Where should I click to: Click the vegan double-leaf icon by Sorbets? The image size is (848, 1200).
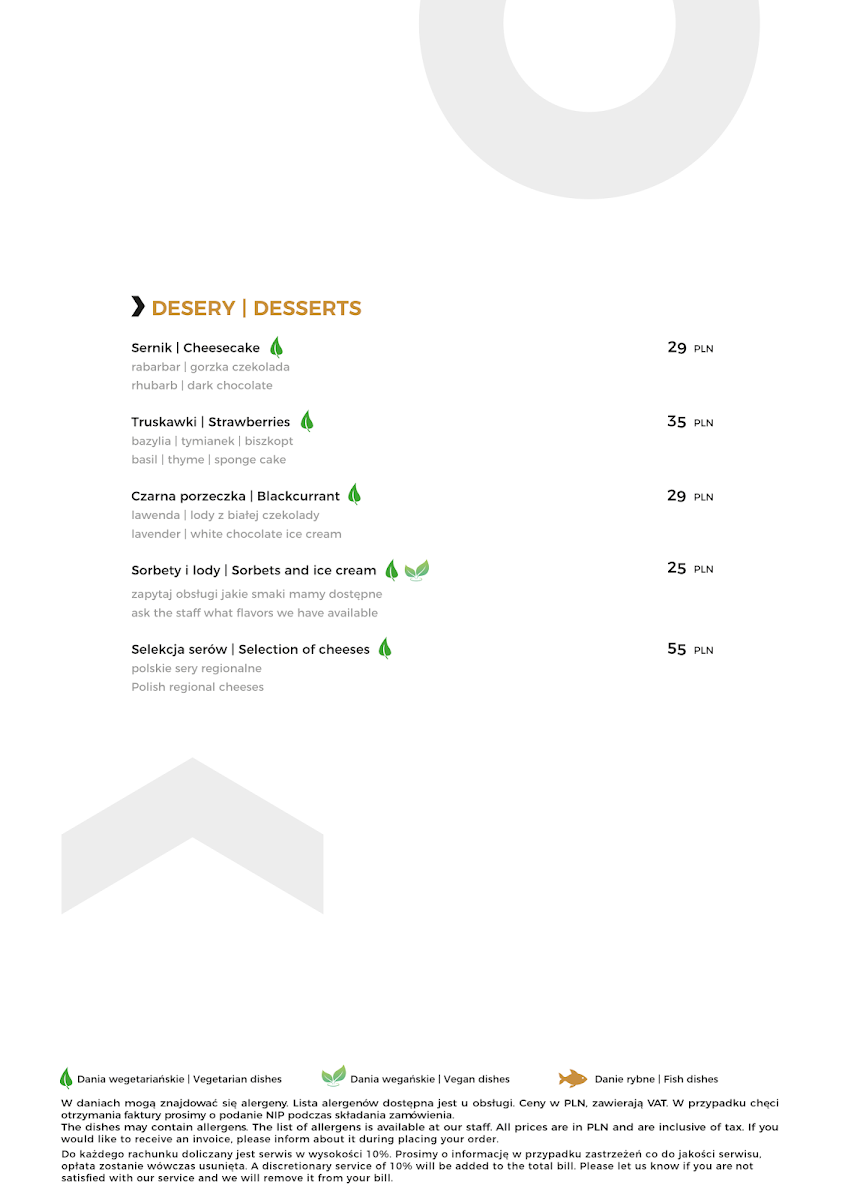coord(417,570)
